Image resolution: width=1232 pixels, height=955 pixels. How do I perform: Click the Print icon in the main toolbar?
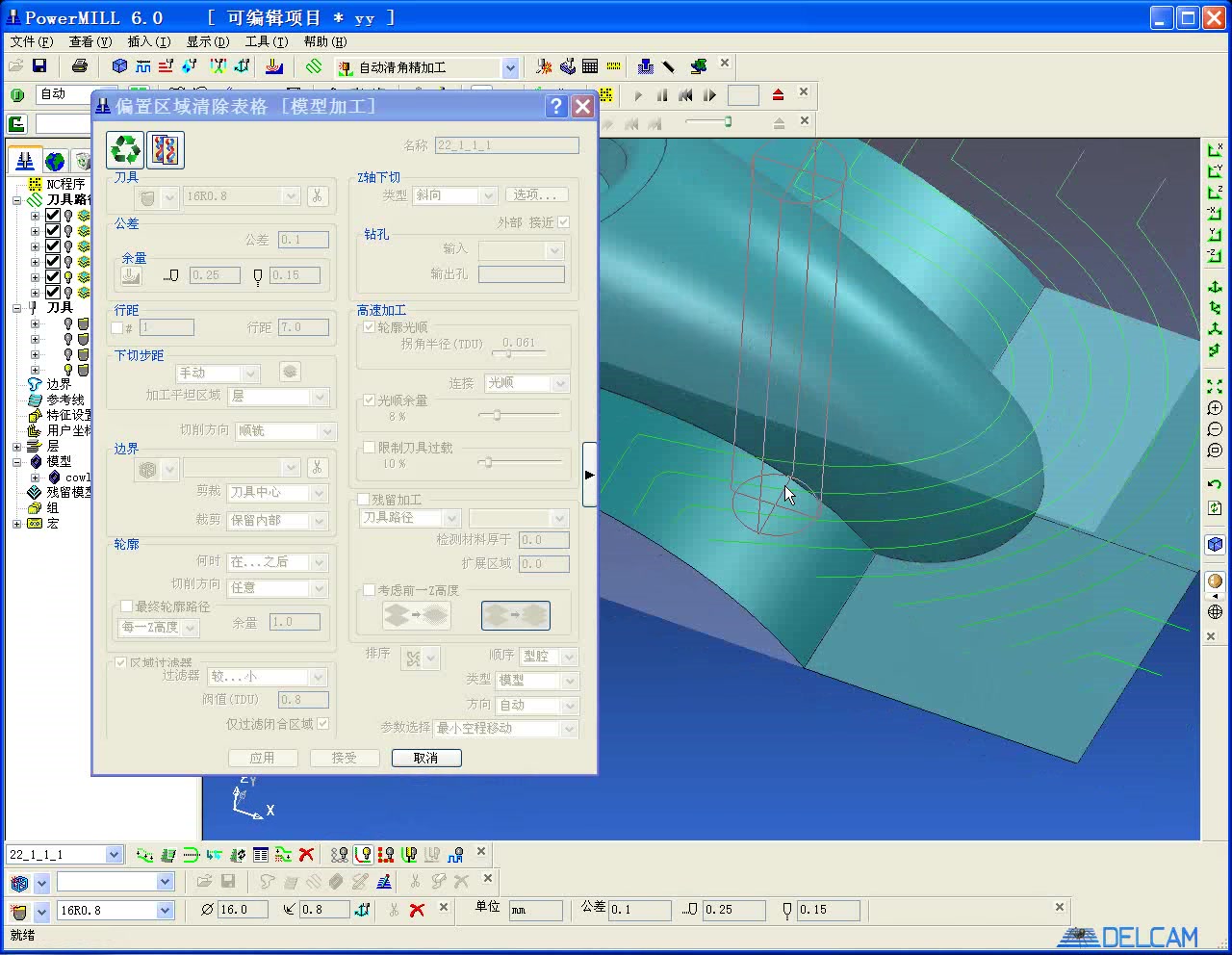(80, 65)
